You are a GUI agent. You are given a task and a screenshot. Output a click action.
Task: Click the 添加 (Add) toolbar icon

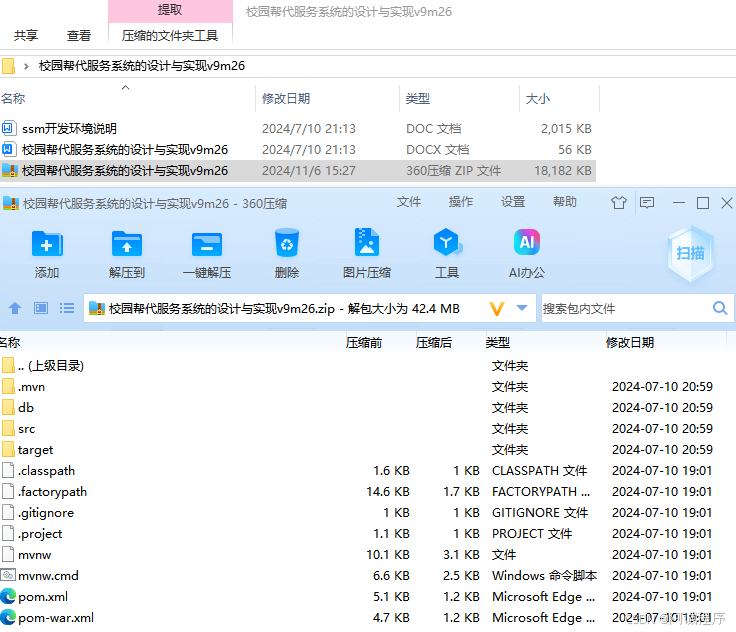click(x=47, y=244)
